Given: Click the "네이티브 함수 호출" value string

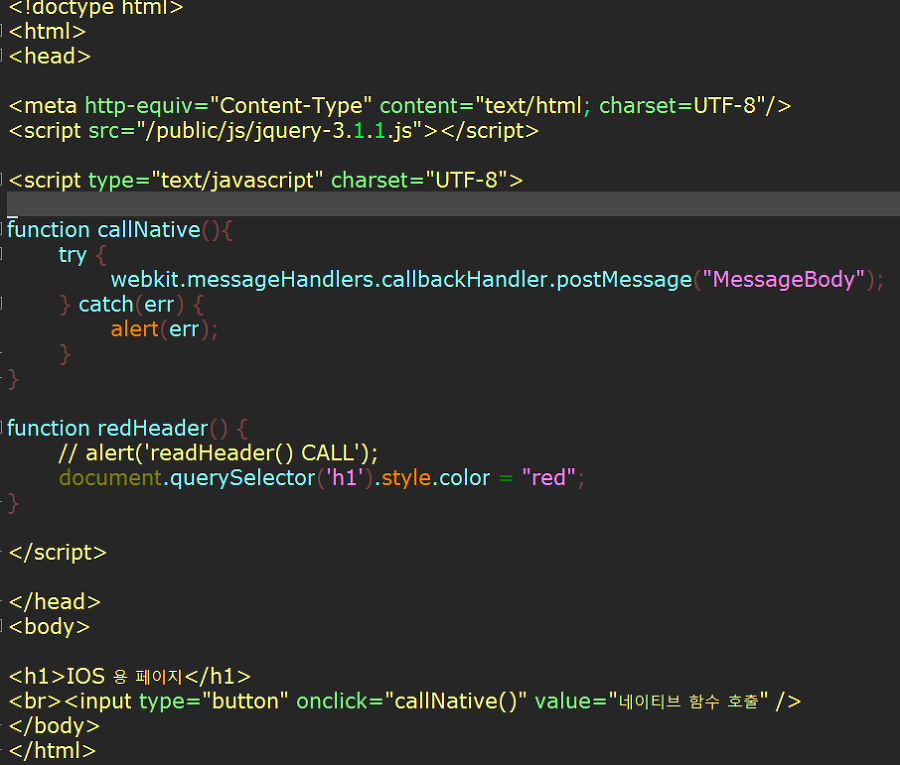Looking at the screenshot, I should point(688,701).
